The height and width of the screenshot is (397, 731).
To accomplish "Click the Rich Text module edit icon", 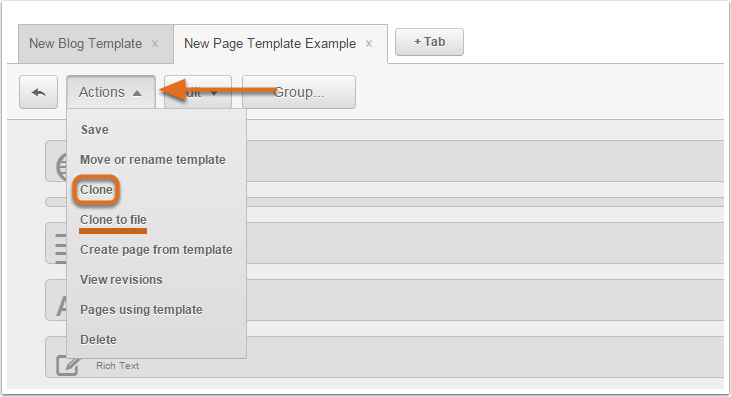I will coord(68,365).
